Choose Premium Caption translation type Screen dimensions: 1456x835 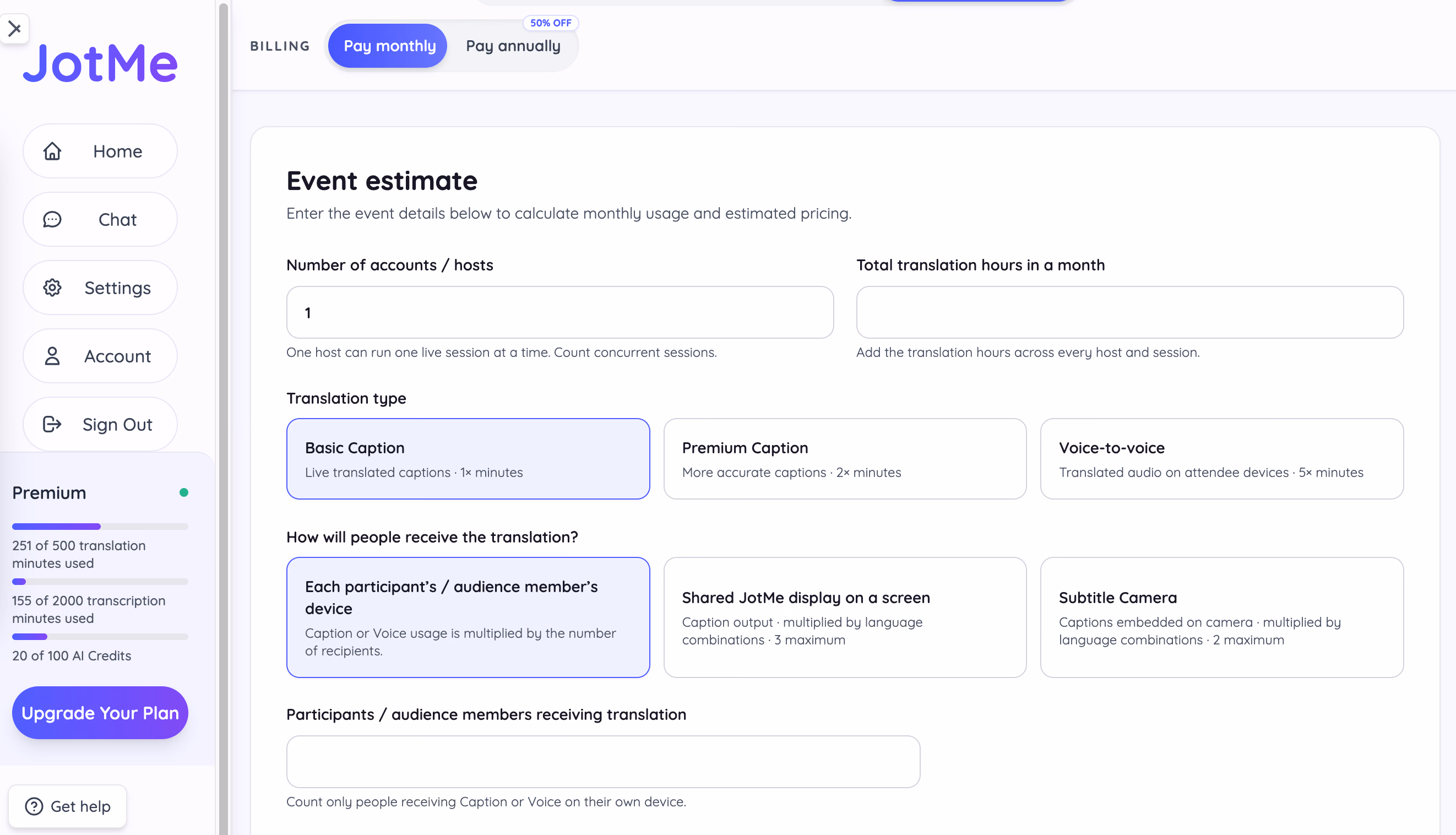click(x=845, y=459)
